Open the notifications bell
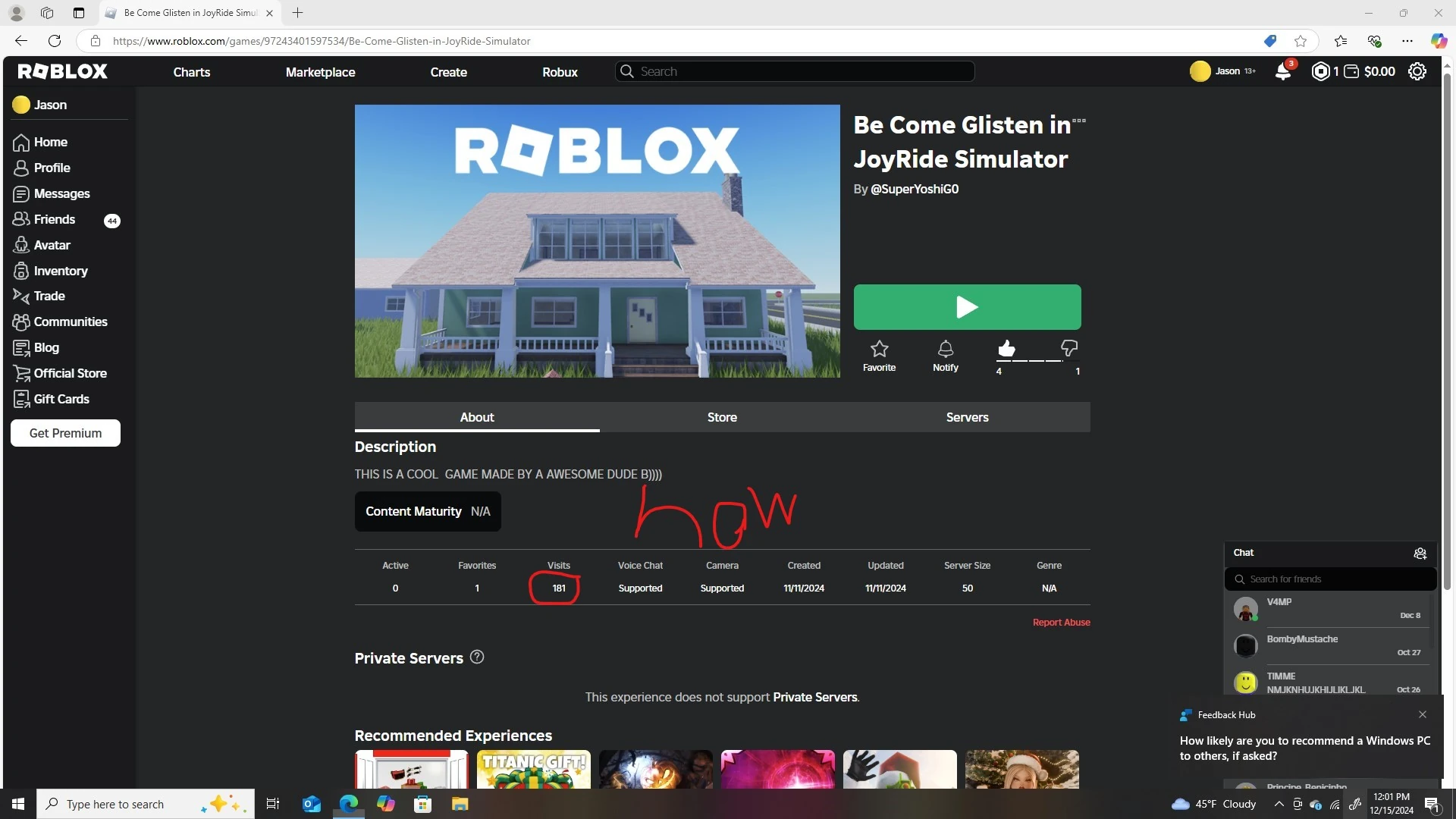The image size is (1456, 819). point(1283,71)
